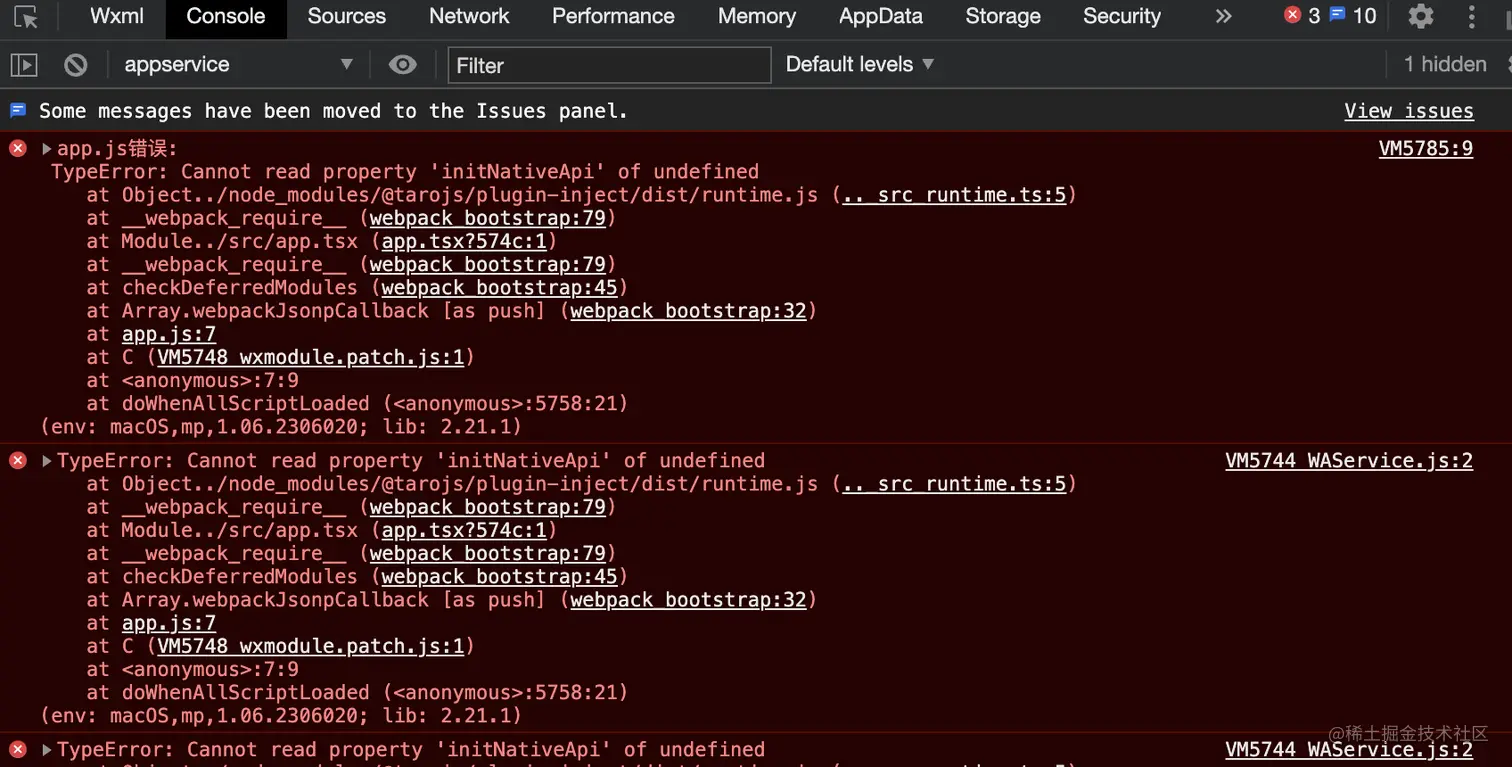The height and width of the screenshot is (767, 1512).
Task: Open src runtime.ts:5 link in second error
Action: [x=954, y=484]
